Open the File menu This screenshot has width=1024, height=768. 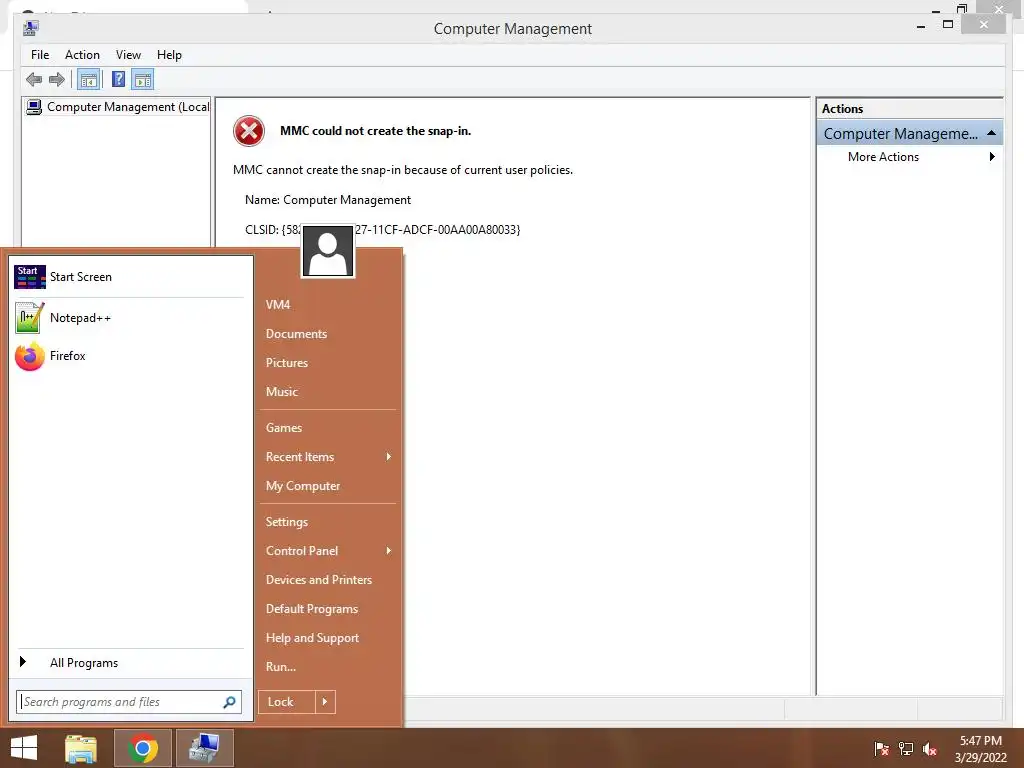40,55
